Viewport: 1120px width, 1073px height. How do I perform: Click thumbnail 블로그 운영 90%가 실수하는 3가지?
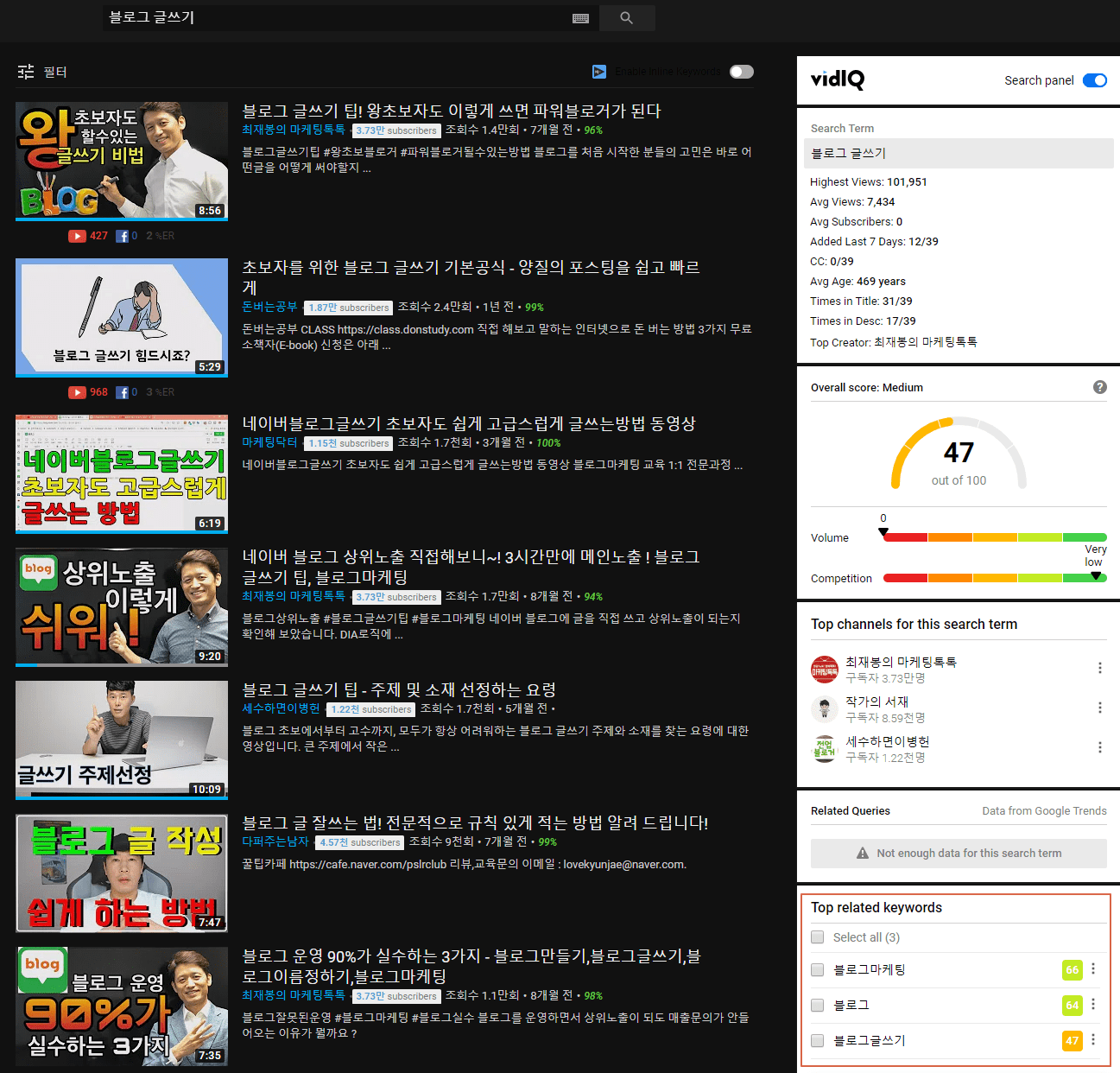122,1006
